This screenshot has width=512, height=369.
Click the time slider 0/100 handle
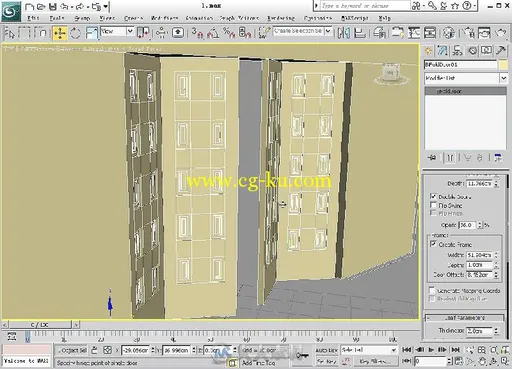[x=40, y=324]
